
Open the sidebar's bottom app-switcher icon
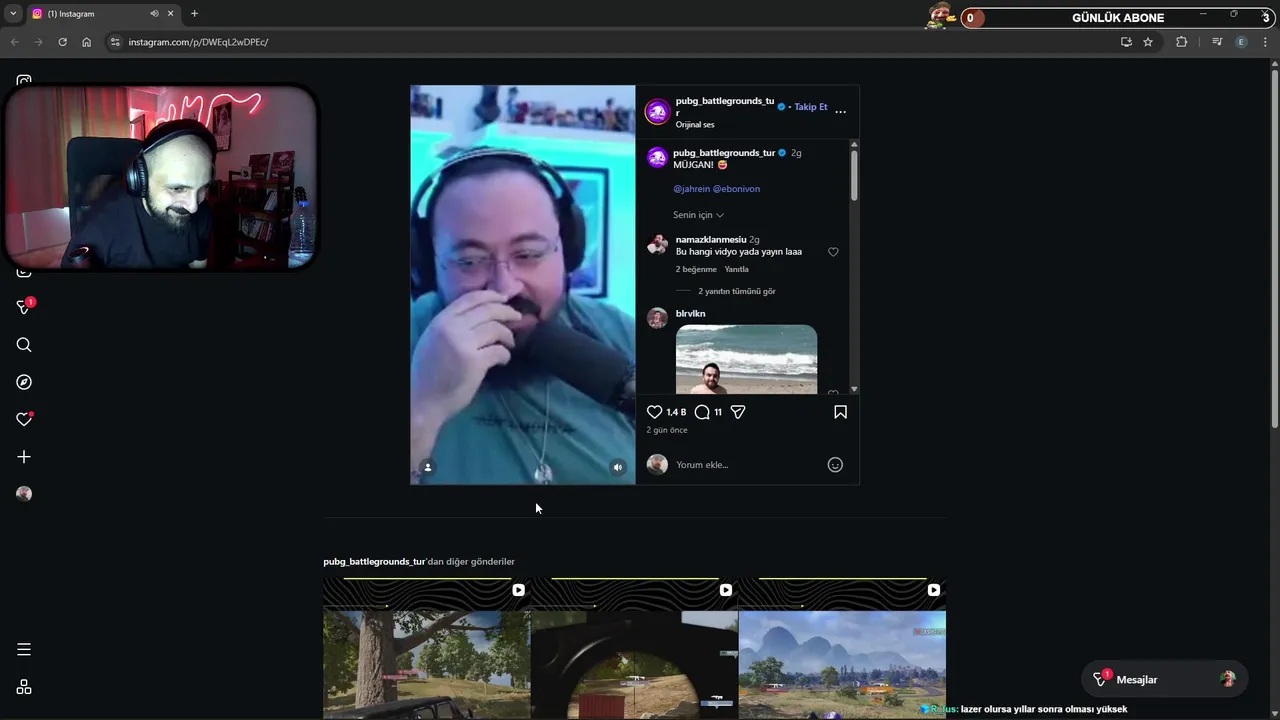24,687
